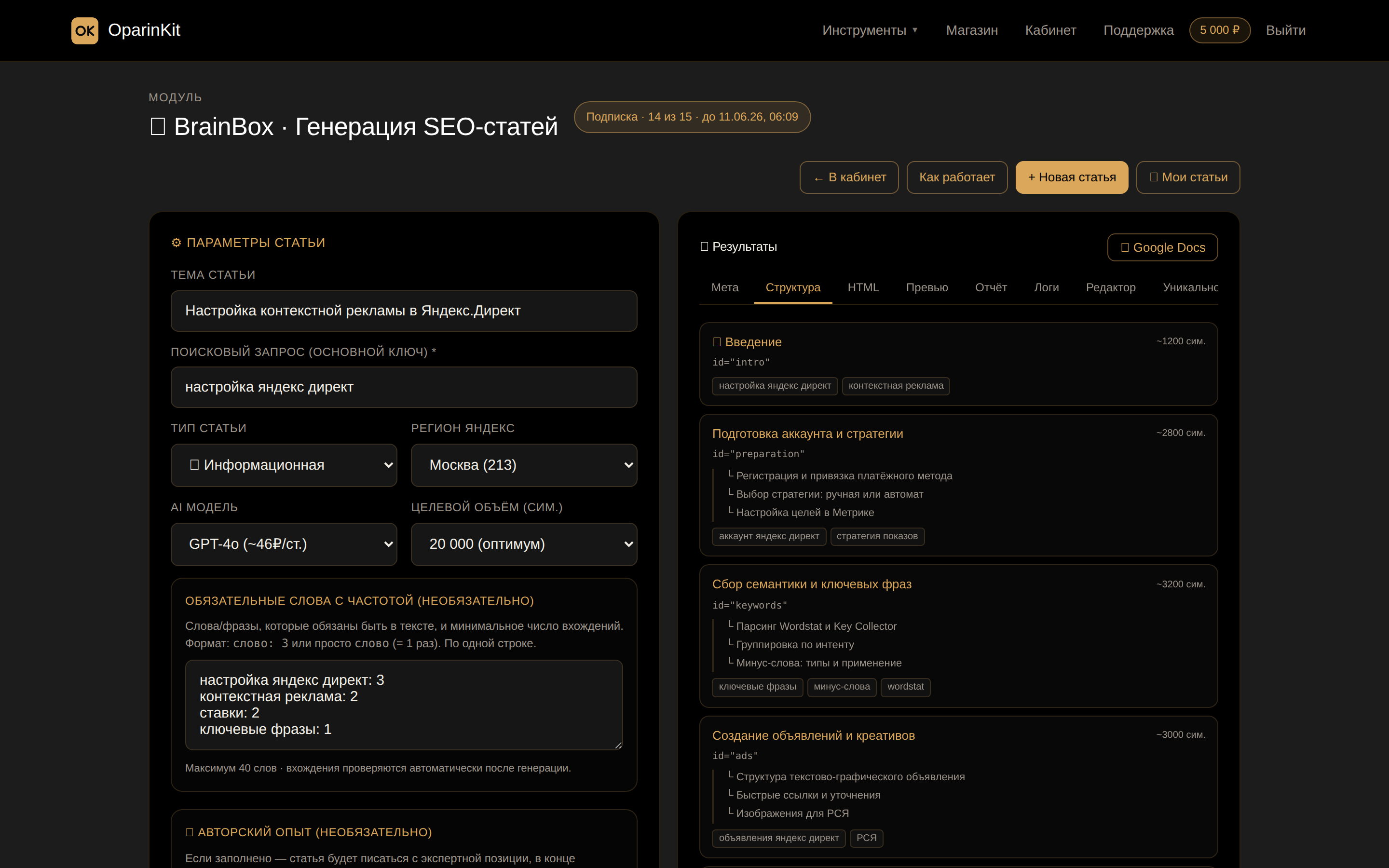This screenshot has width=1389, height=868.
Task: Click the РСЯ tag
Action: 866,838
